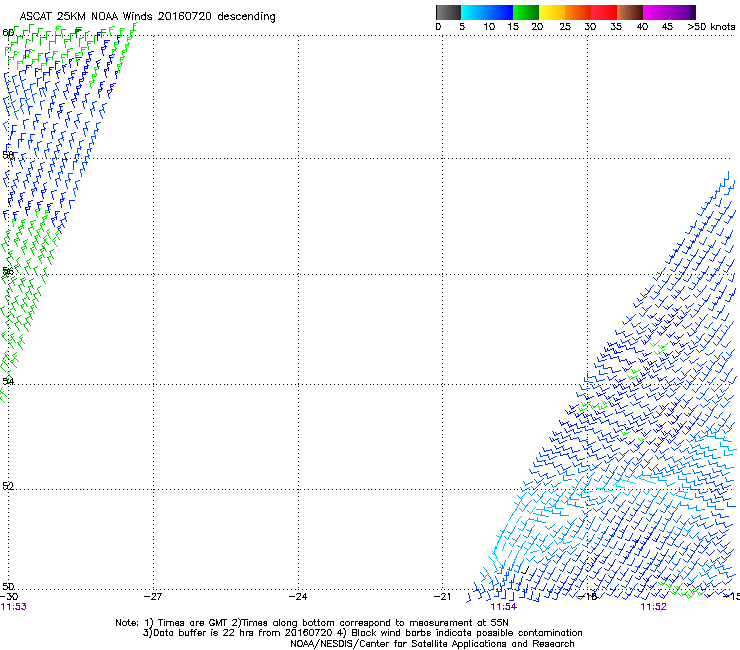Screen dimensions: 740x650
Task: Click the green 15-20 knots color segment
Action: pos(526,12)
